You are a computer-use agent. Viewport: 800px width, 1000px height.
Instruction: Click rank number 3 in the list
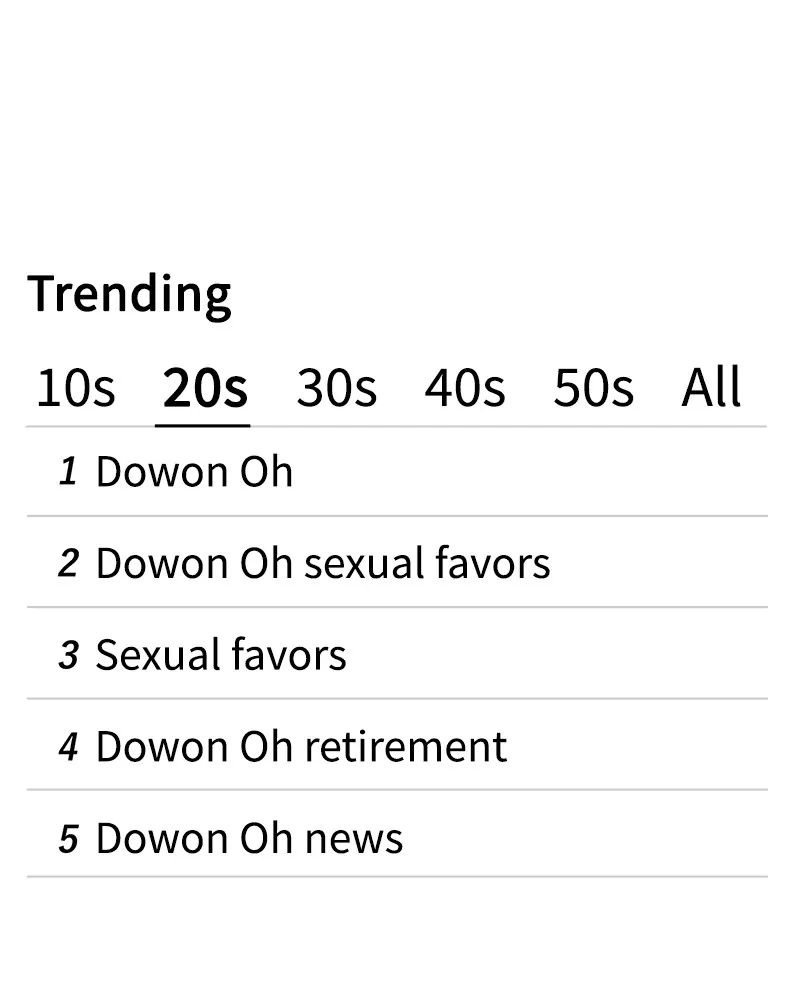pos(68,656)
